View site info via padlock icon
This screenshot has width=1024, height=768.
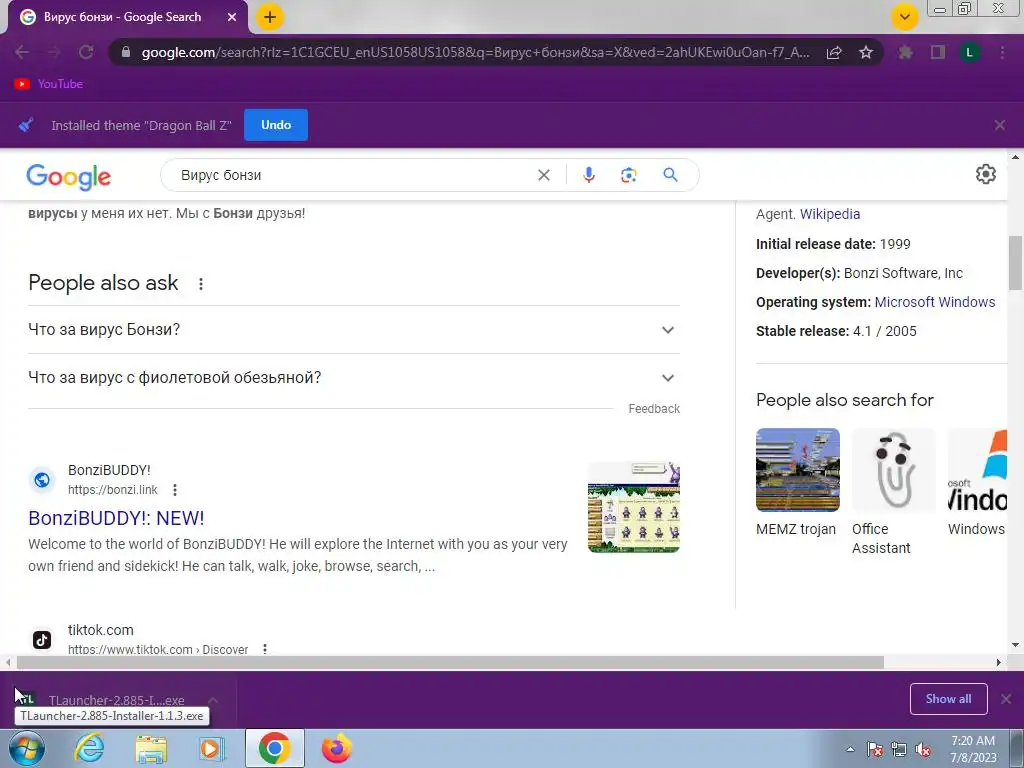pyautogui.click(x=126, y=52)
